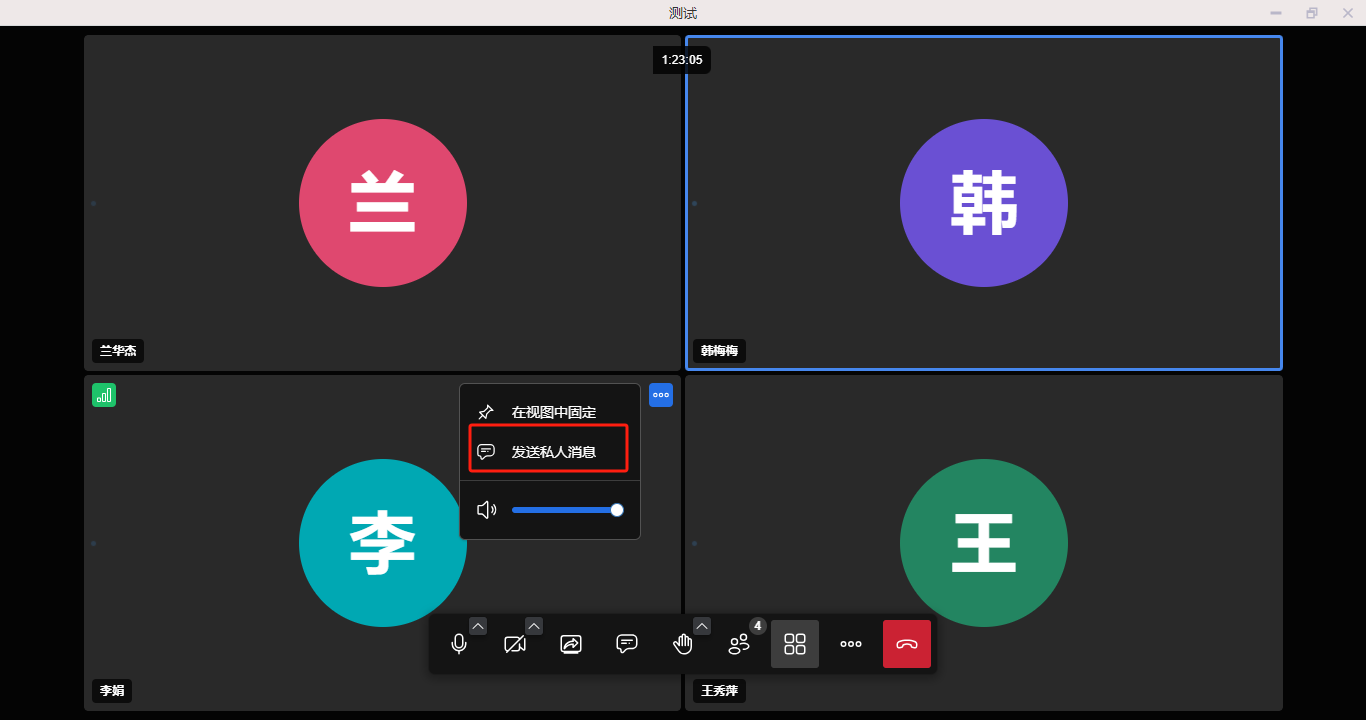Image resolution: width=1366 pixels, height=720 pixels.
Task: Raise your hand using the hand icon
Action: coord(683,644)
